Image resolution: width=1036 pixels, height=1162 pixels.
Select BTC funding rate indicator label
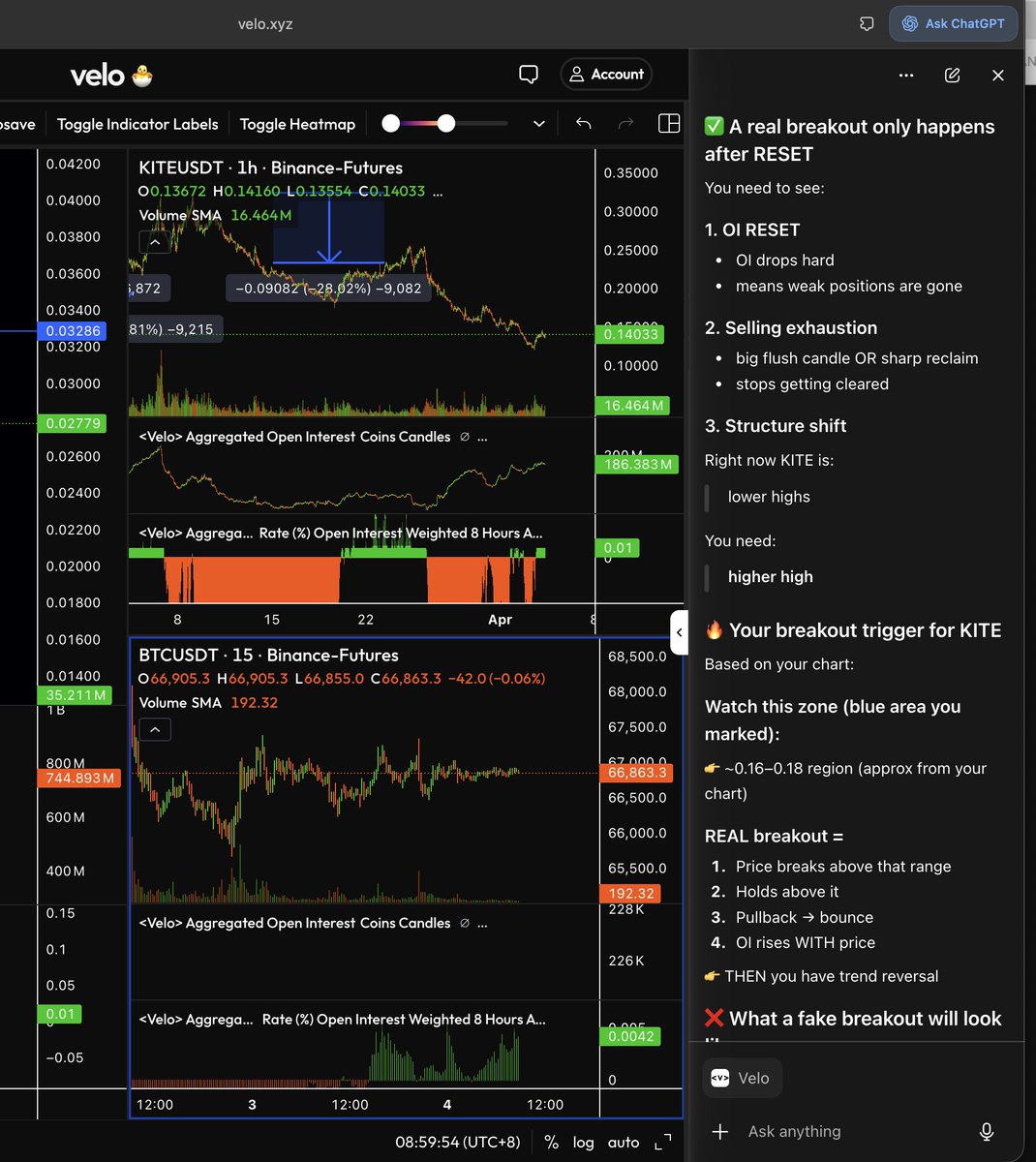click(343, 1020)
